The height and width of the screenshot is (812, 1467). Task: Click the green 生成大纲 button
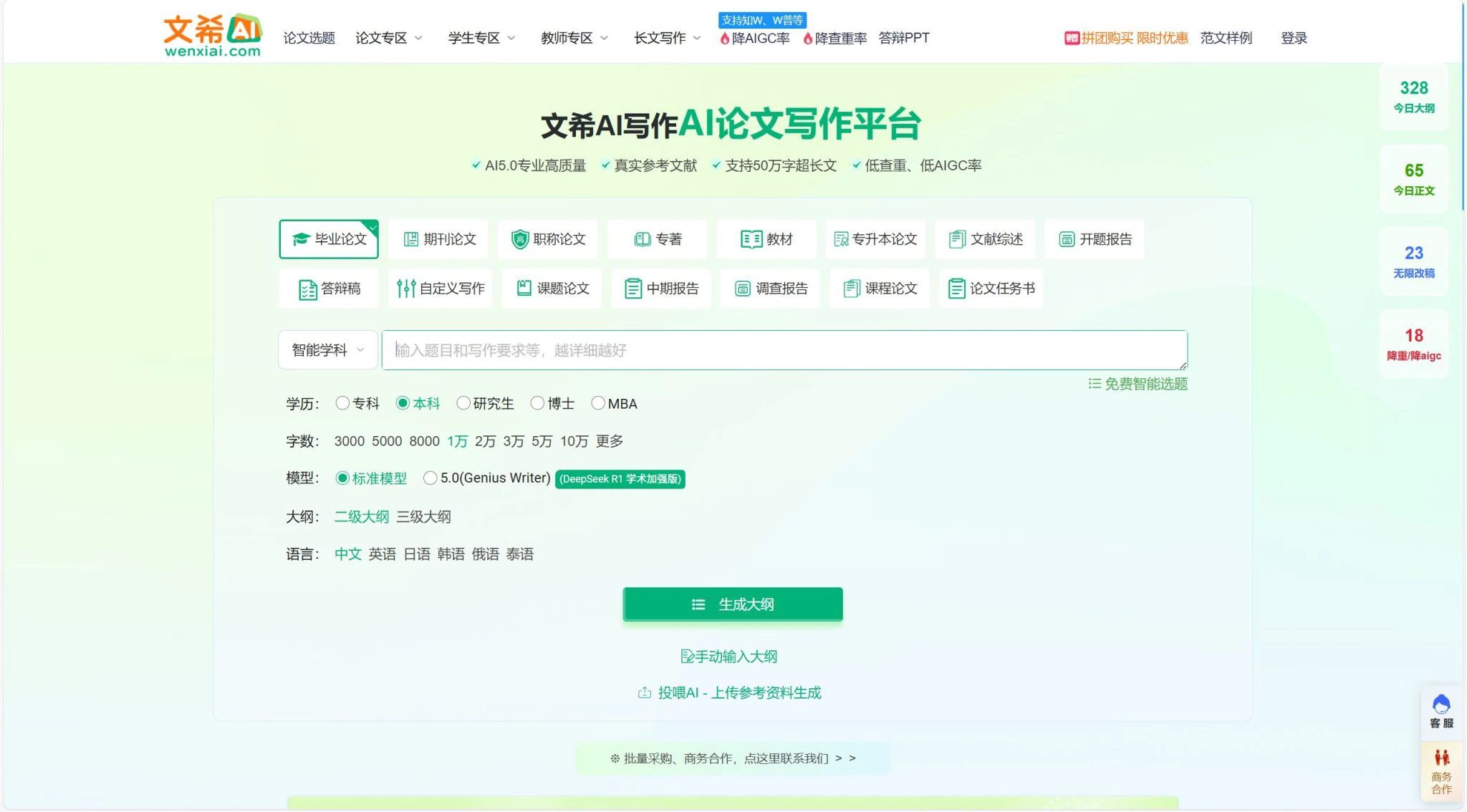pos(733,604)
